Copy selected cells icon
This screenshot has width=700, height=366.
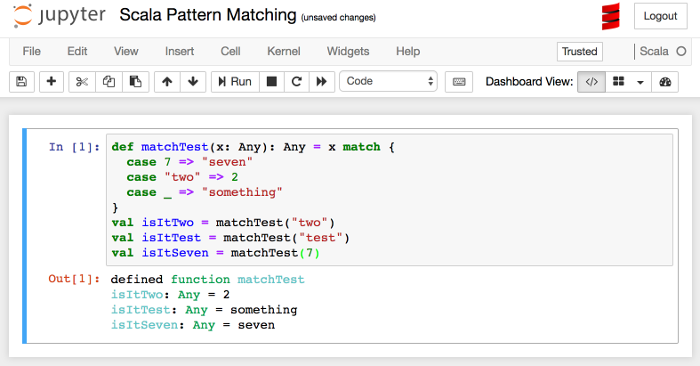[108, 82]
